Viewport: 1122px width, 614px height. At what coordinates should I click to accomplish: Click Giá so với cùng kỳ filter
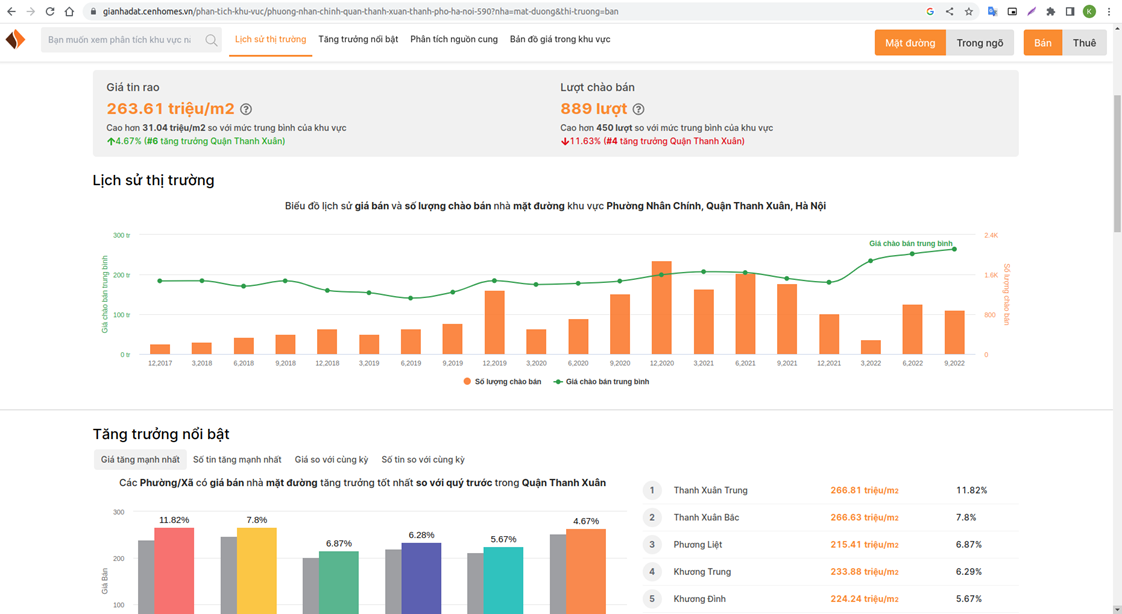pyautogui.click(x=331, y=460)
